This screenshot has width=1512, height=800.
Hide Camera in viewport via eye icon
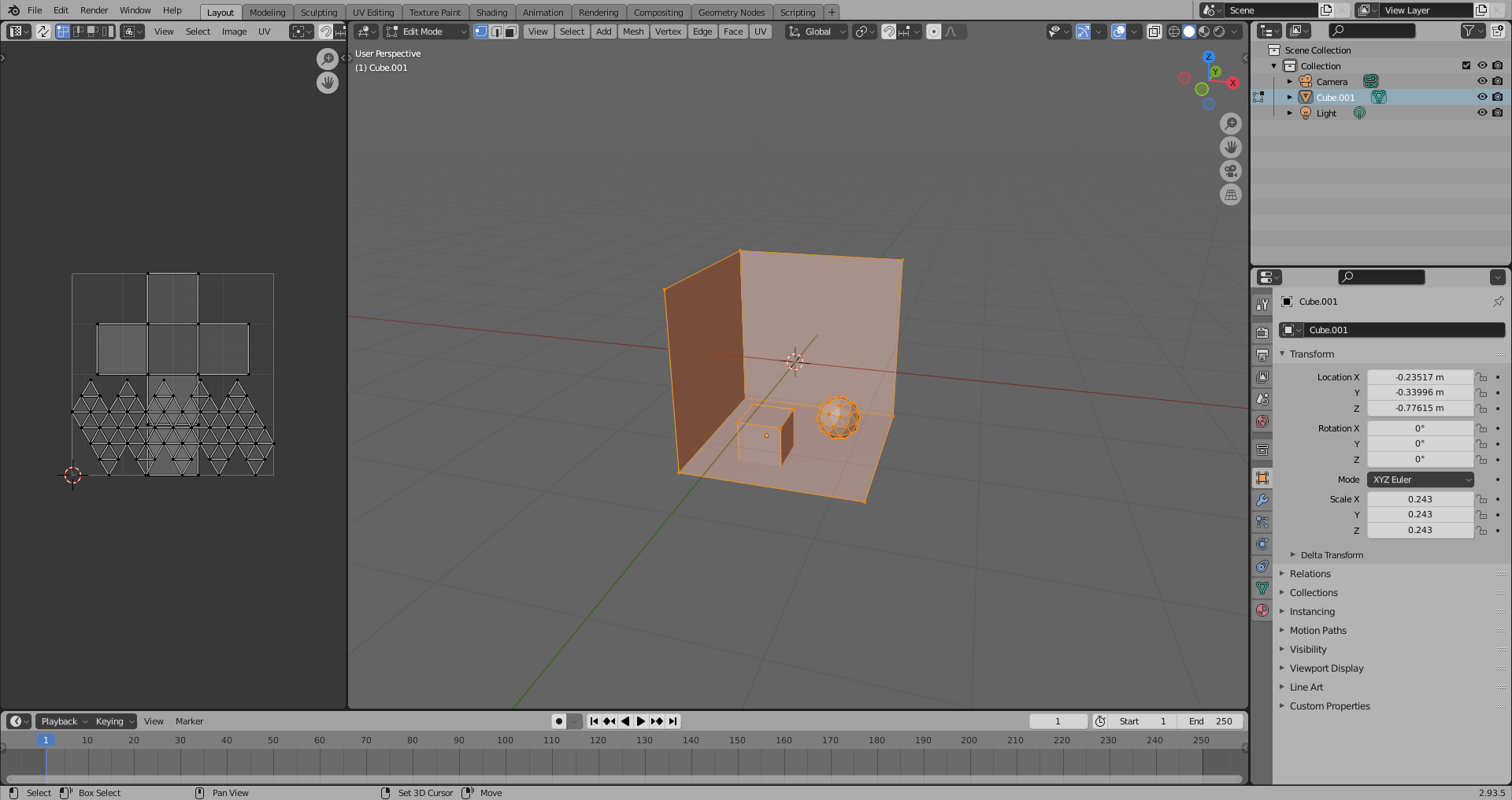1482,81
